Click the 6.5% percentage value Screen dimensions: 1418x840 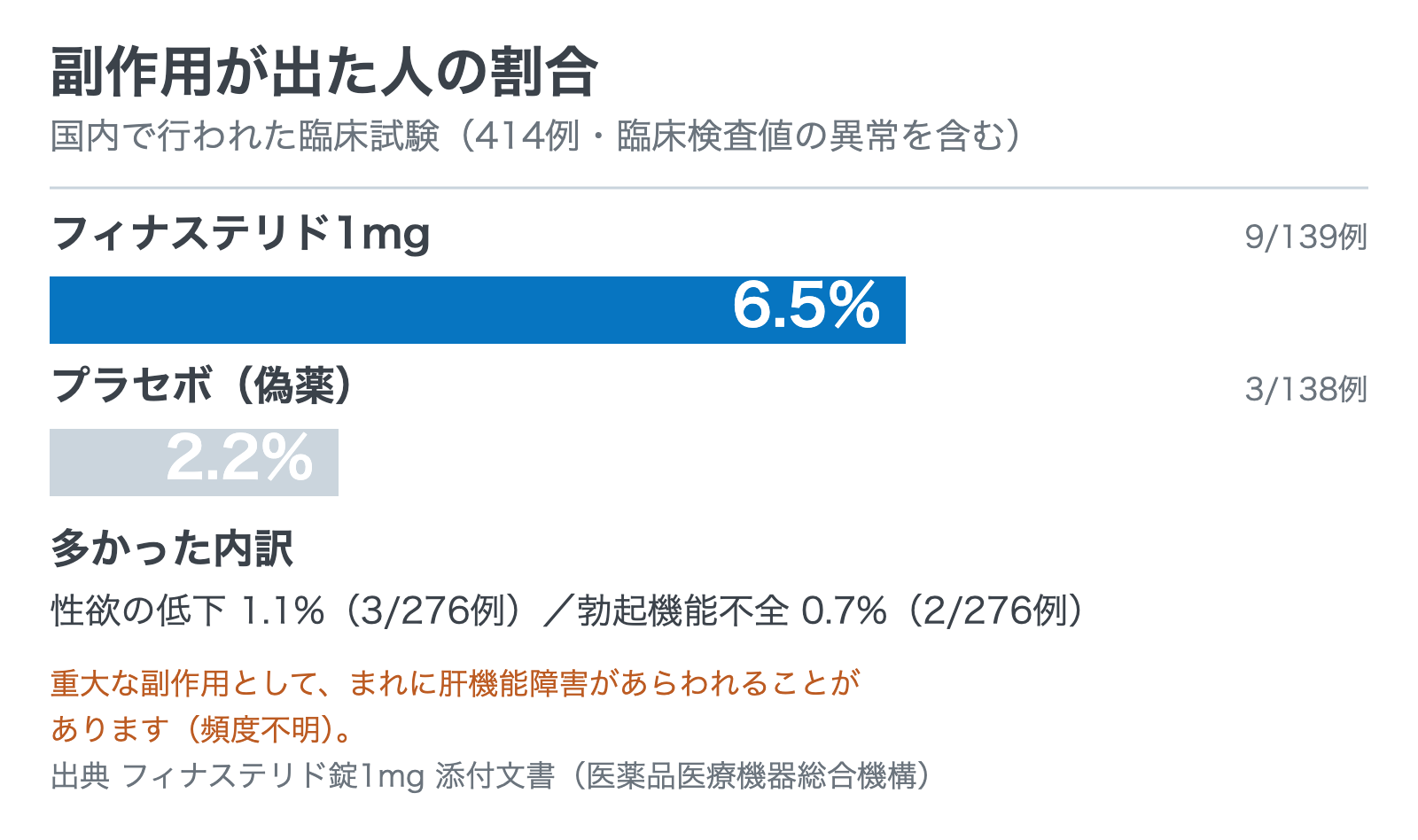(x=806, y=307)
